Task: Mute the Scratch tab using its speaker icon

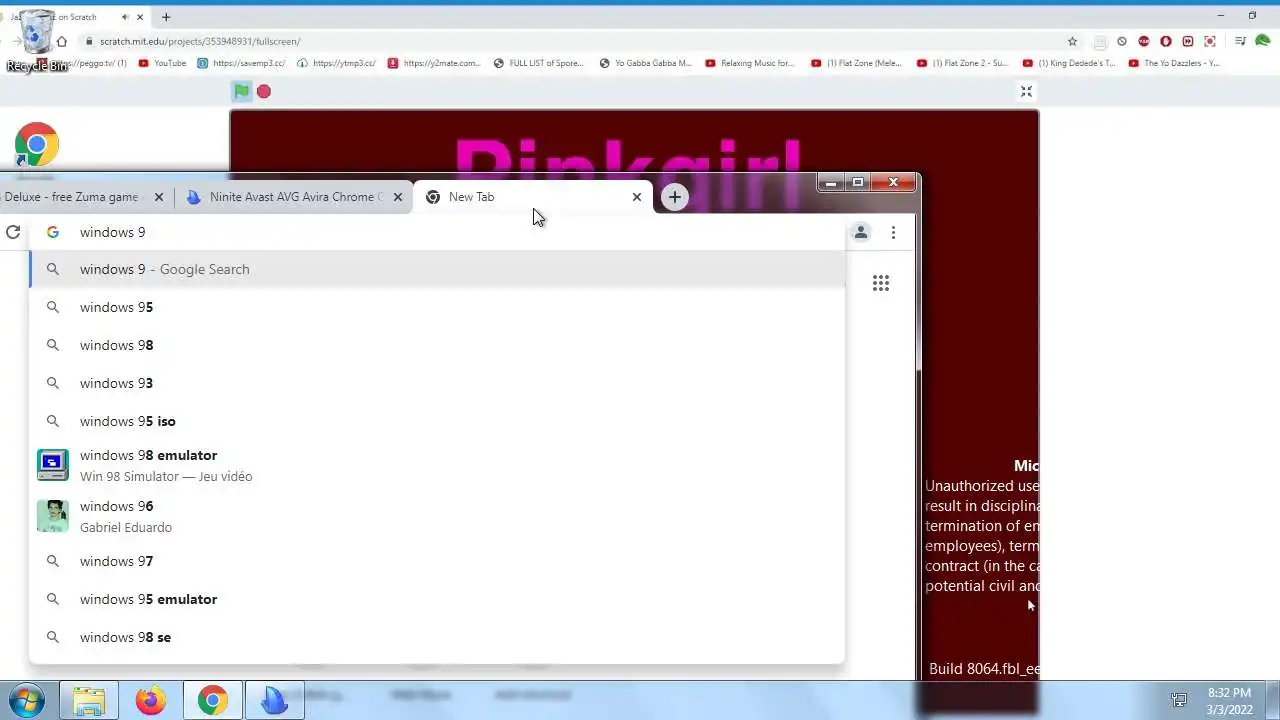Action: click(x=125, y=17)
